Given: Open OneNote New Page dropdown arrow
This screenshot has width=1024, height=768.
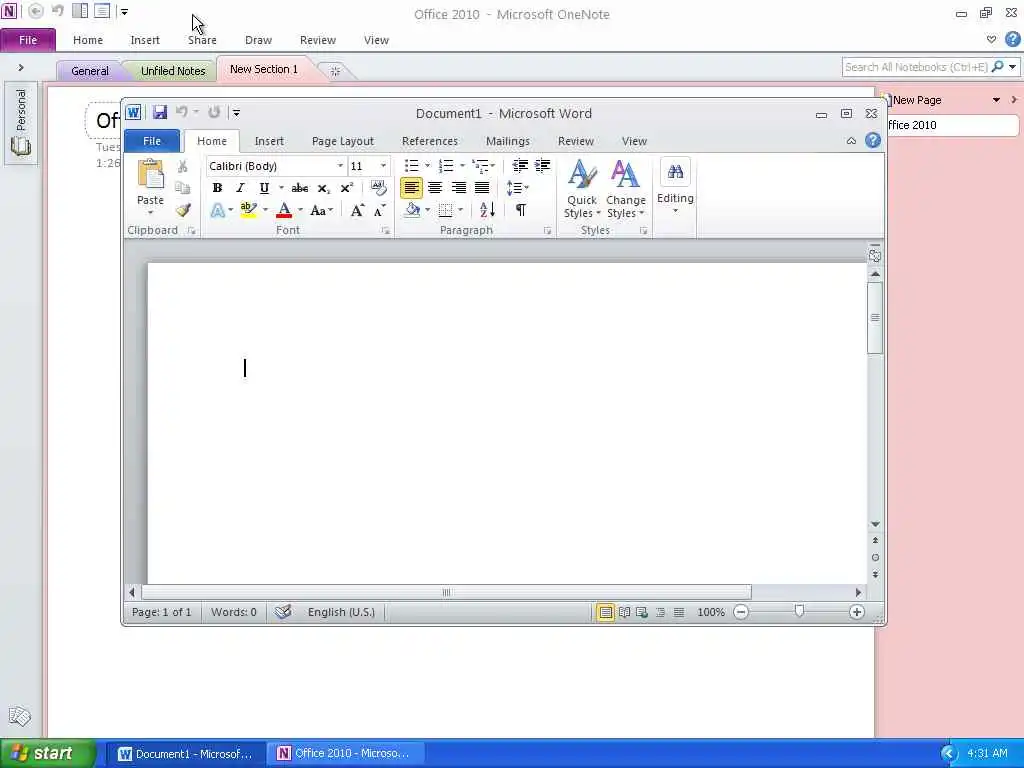Looking at the screenshot, I should 997,100.
